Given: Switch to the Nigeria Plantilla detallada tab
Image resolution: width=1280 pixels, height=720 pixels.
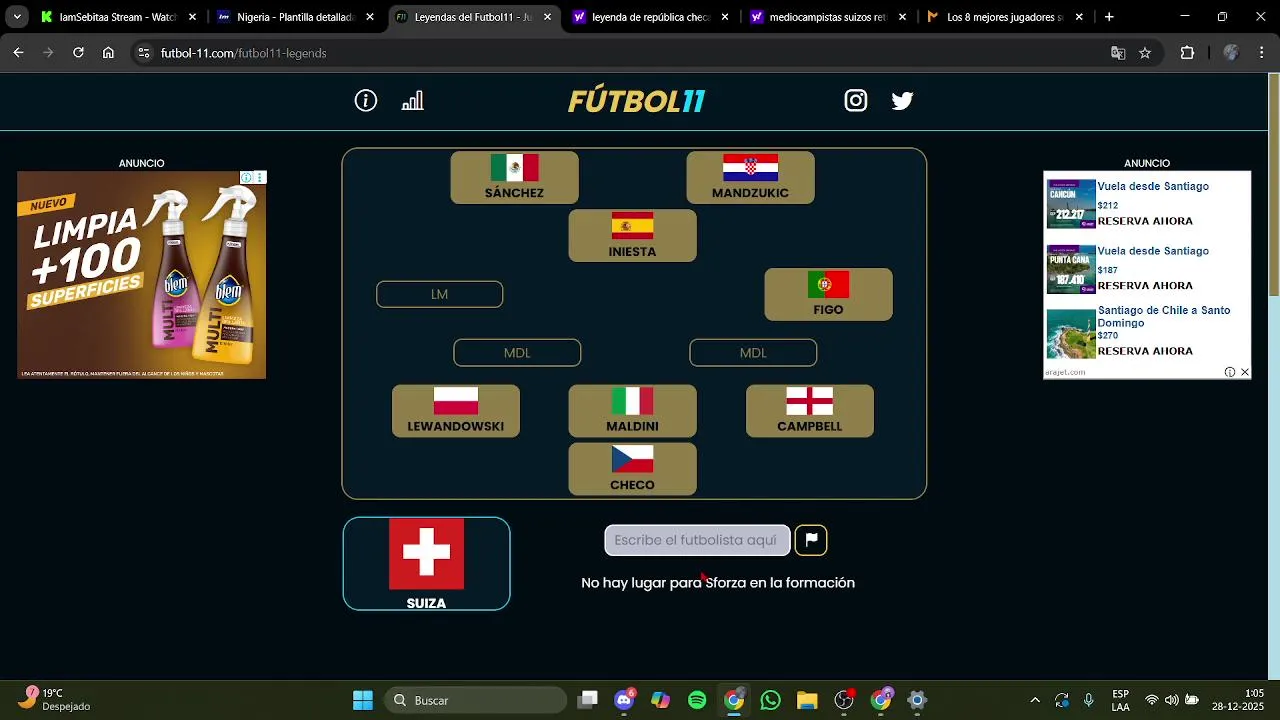Looking at the screenshot, I should (x=296, y=17).
